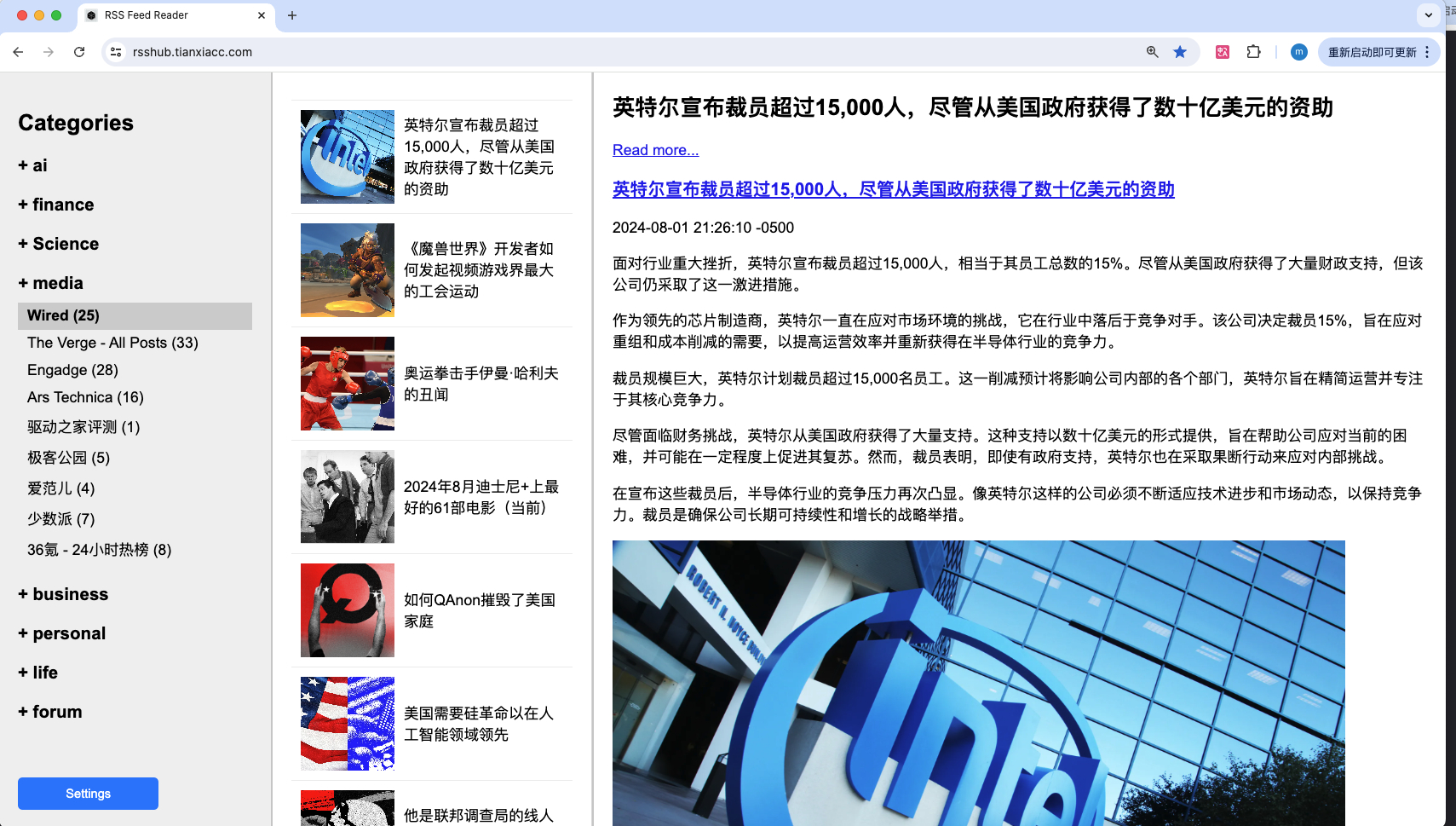Reload the page with refresh icon
The image size is (1456, 826).
(79, 52)
